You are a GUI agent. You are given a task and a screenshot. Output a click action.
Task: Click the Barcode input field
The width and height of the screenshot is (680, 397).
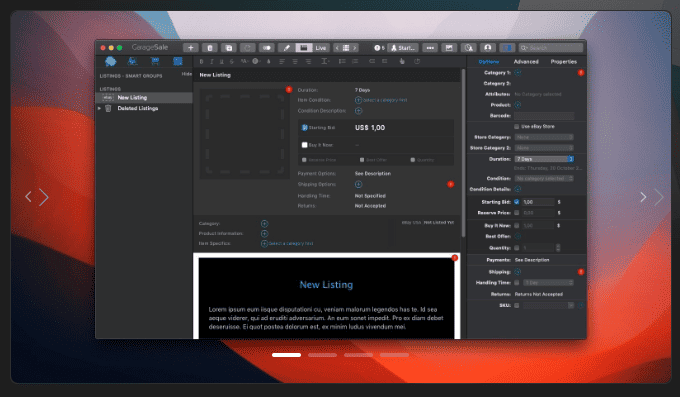(x=544, y=116)
